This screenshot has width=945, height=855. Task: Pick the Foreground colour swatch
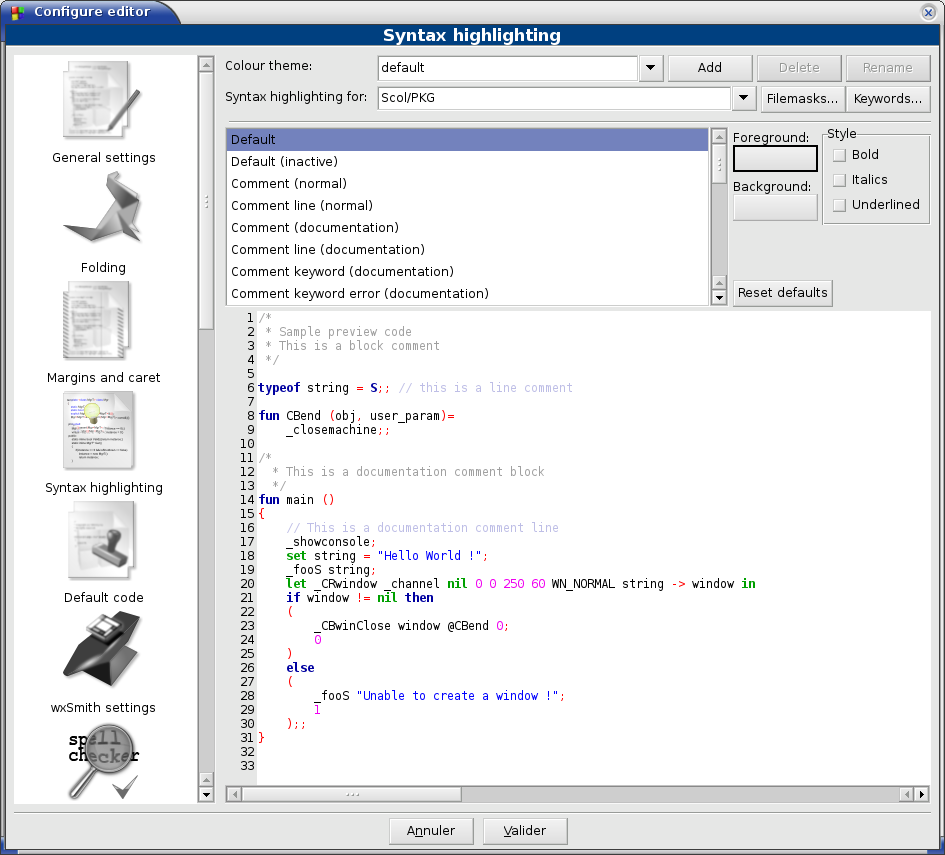click(x=775, y=159)
